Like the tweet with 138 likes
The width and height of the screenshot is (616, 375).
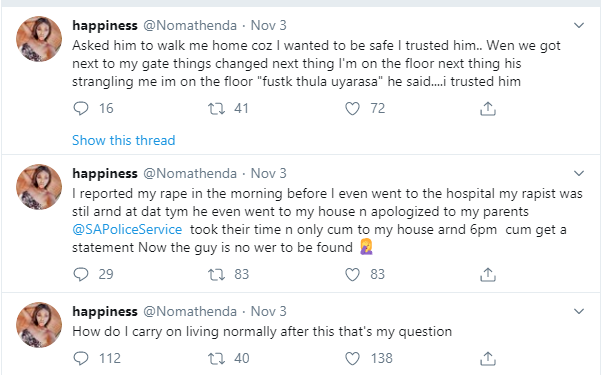pos(352,358)
